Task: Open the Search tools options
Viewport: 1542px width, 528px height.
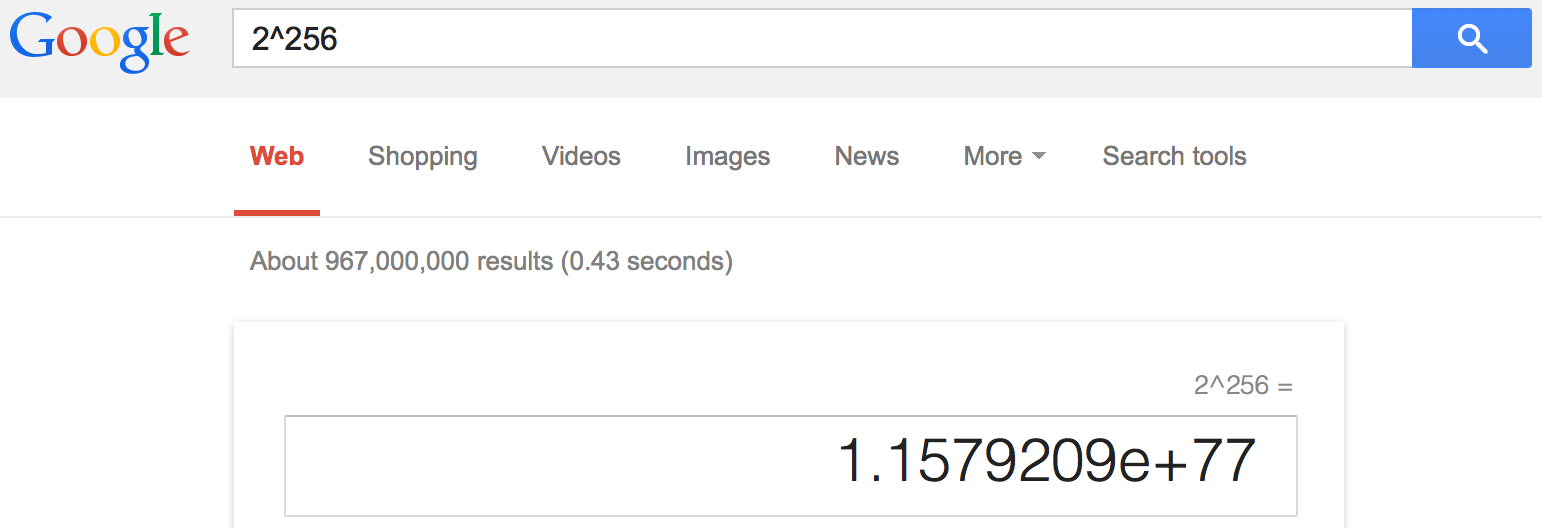Action: (1174, 156)
